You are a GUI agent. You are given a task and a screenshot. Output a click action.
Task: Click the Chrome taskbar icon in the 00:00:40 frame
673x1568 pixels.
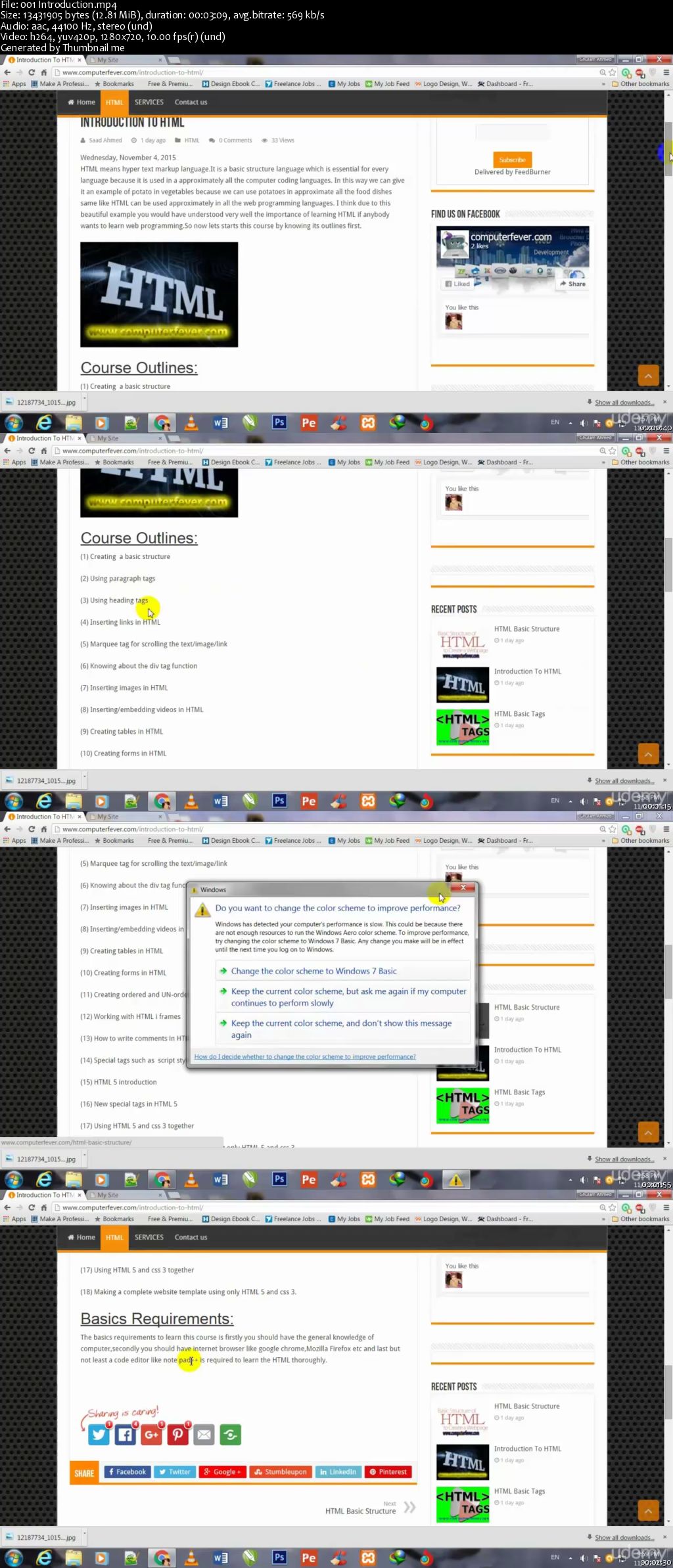coord(162,422)
